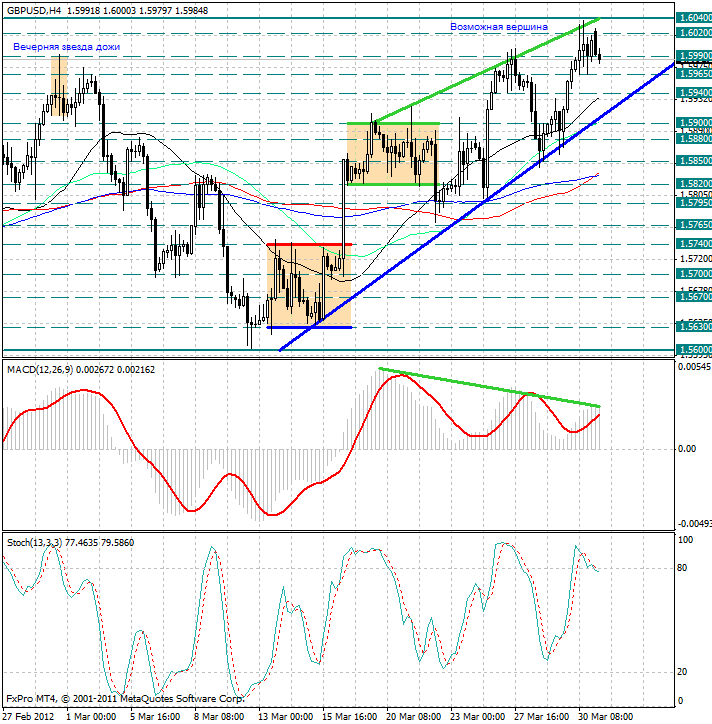Select the shaded doji highlight rectangle
This screenshot has width=712, height=724.
click(x=59, y=85)
